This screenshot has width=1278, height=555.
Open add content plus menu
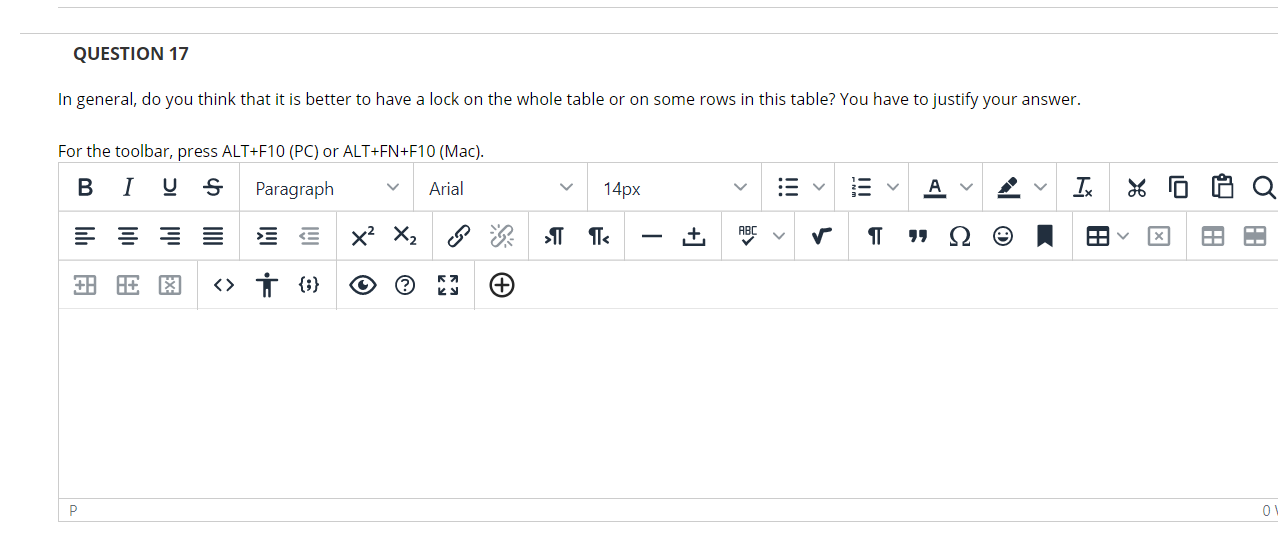(x=501, y=285)
